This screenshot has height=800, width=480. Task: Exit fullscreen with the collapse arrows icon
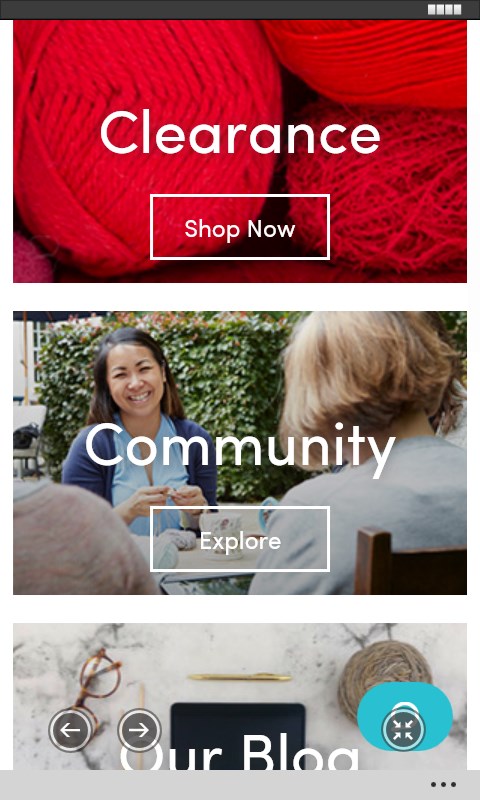click(403, 730)
